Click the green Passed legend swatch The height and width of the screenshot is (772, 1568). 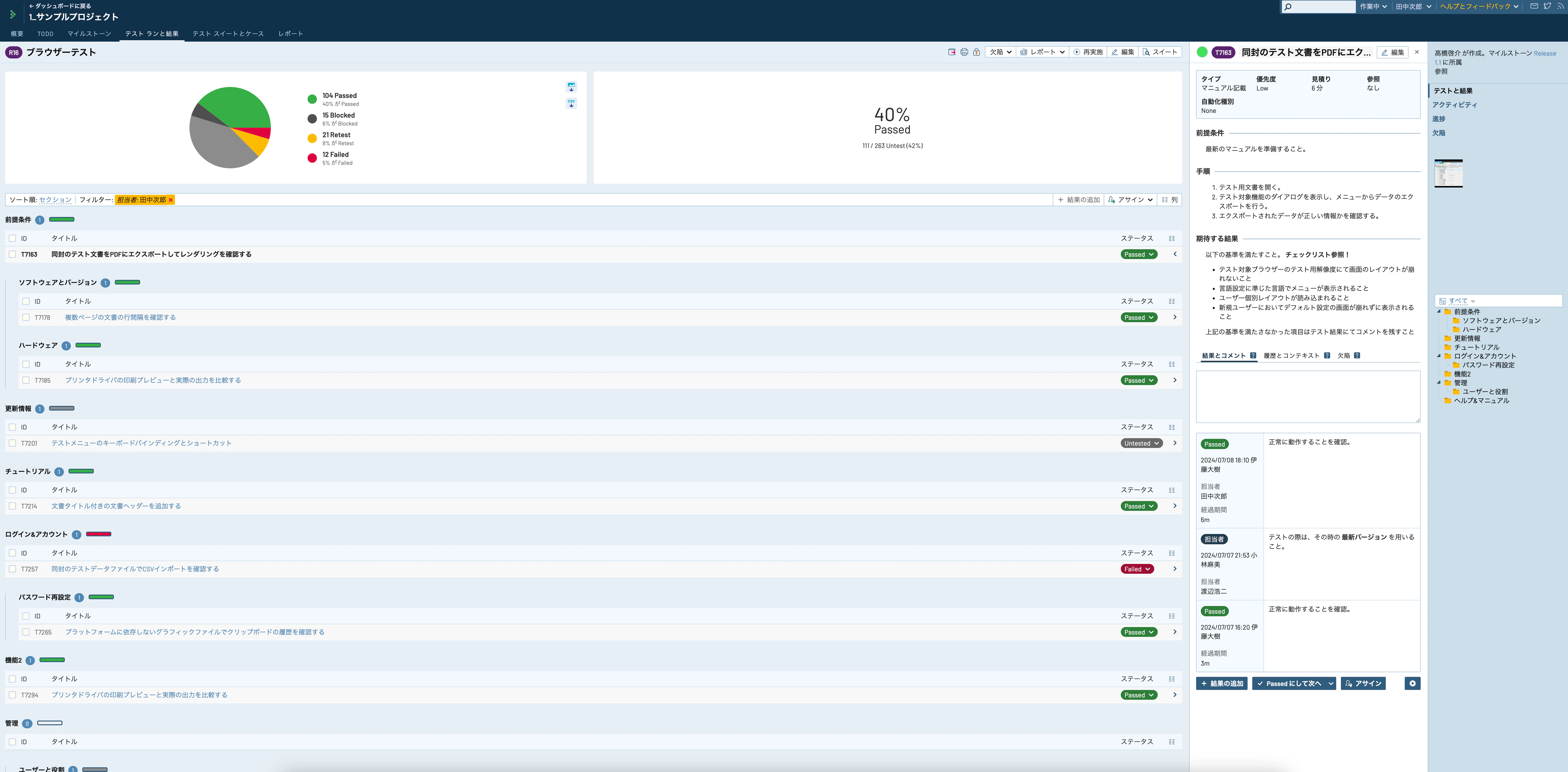point(312,99)
